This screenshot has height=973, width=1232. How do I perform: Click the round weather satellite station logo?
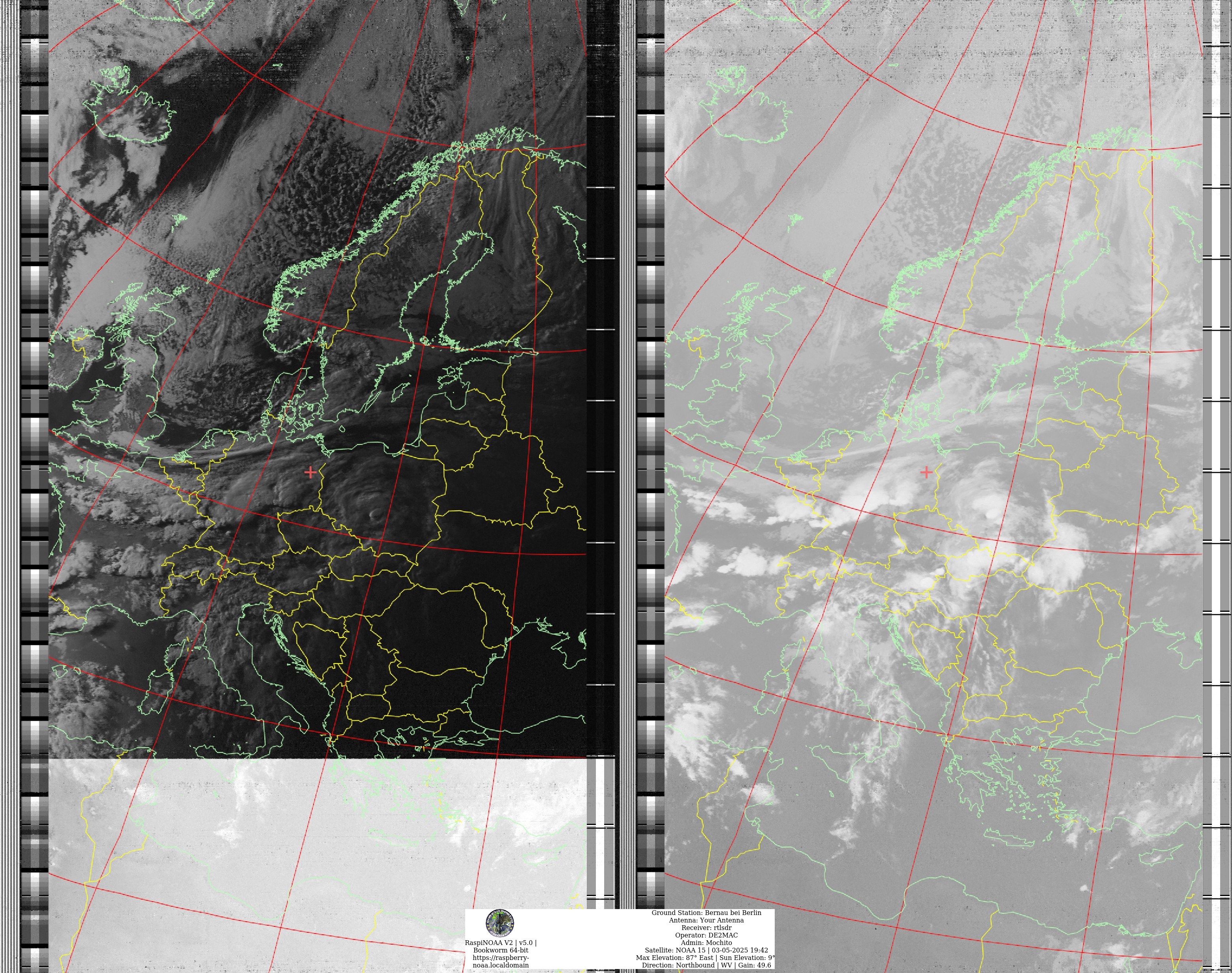coord(500,923)
